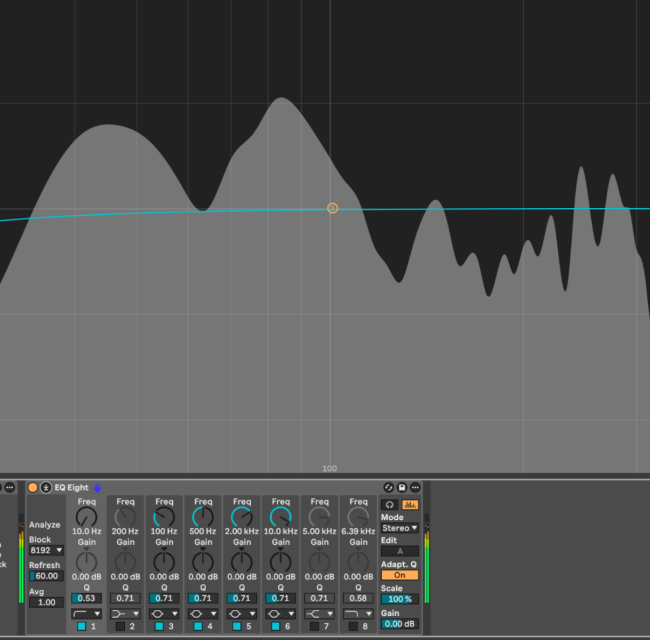Open the Stereo mode dropdown
The image size is (650, 640).
(x=399, y=528)
